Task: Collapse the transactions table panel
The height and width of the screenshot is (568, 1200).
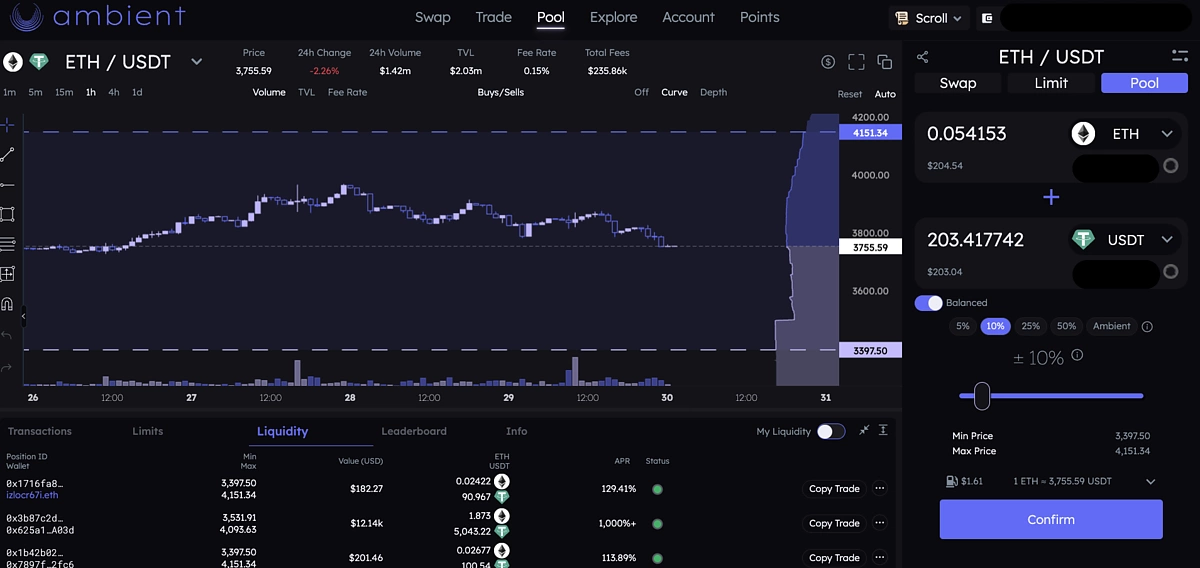Action: pyautogui.click(x=864, y=430)
